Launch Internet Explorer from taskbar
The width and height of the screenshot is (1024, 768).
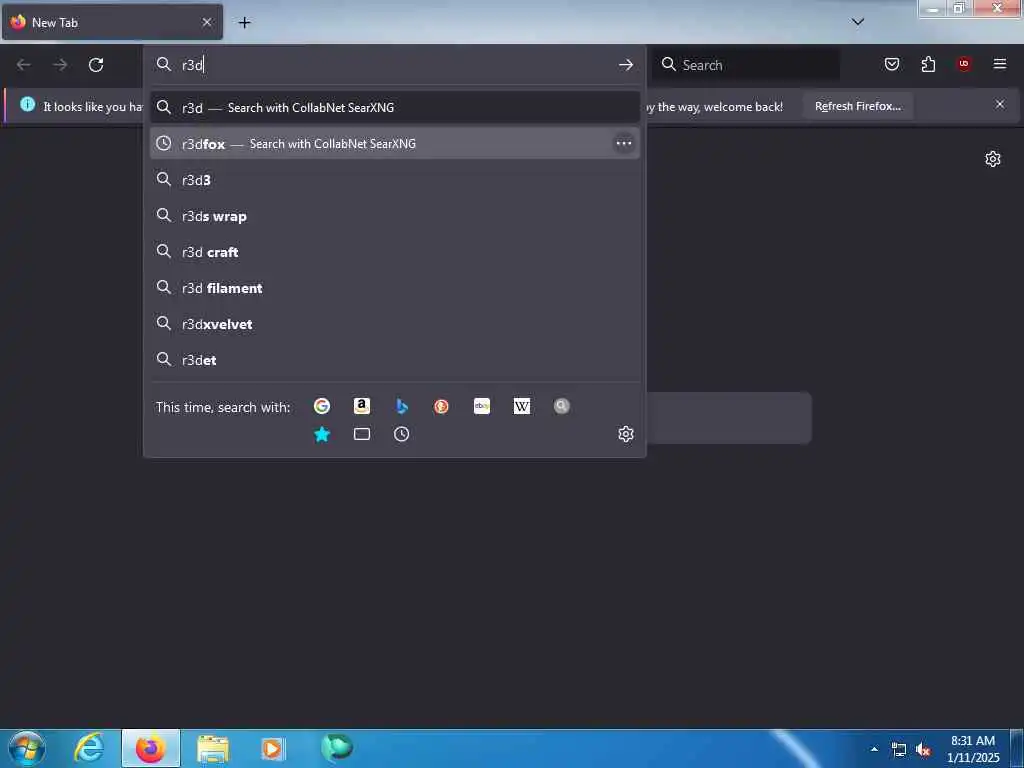(89, 748)
